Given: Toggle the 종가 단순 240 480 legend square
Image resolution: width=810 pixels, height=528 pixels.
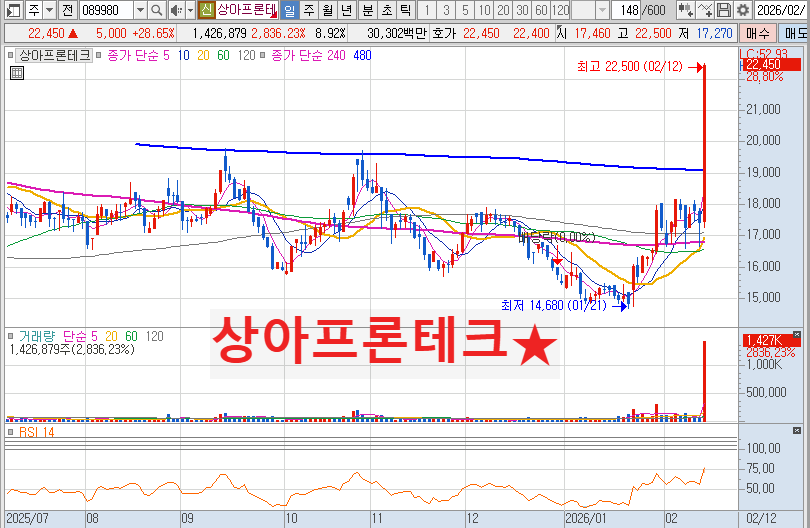Looking at the screenshot, I should point(262,55).
